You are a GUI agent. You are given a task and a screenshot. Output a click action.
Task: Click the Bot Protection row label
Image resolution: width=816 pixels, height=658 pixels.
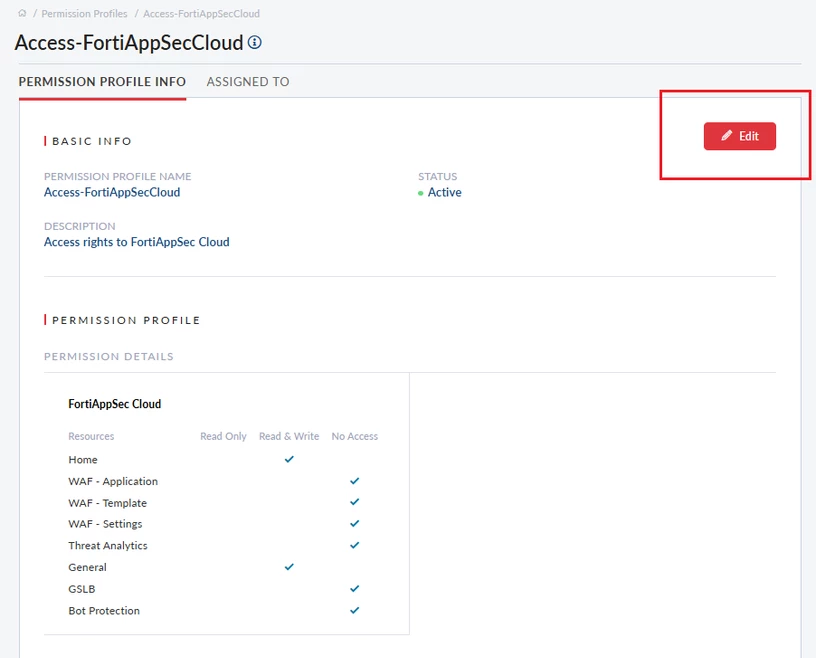click(104, 611)
